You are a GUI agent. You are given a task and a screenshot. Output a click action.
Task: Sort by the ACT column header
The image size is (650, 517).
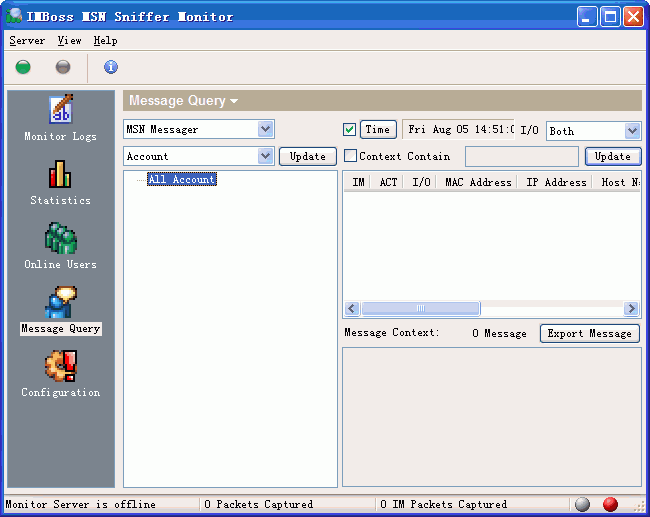coord(388,182)
